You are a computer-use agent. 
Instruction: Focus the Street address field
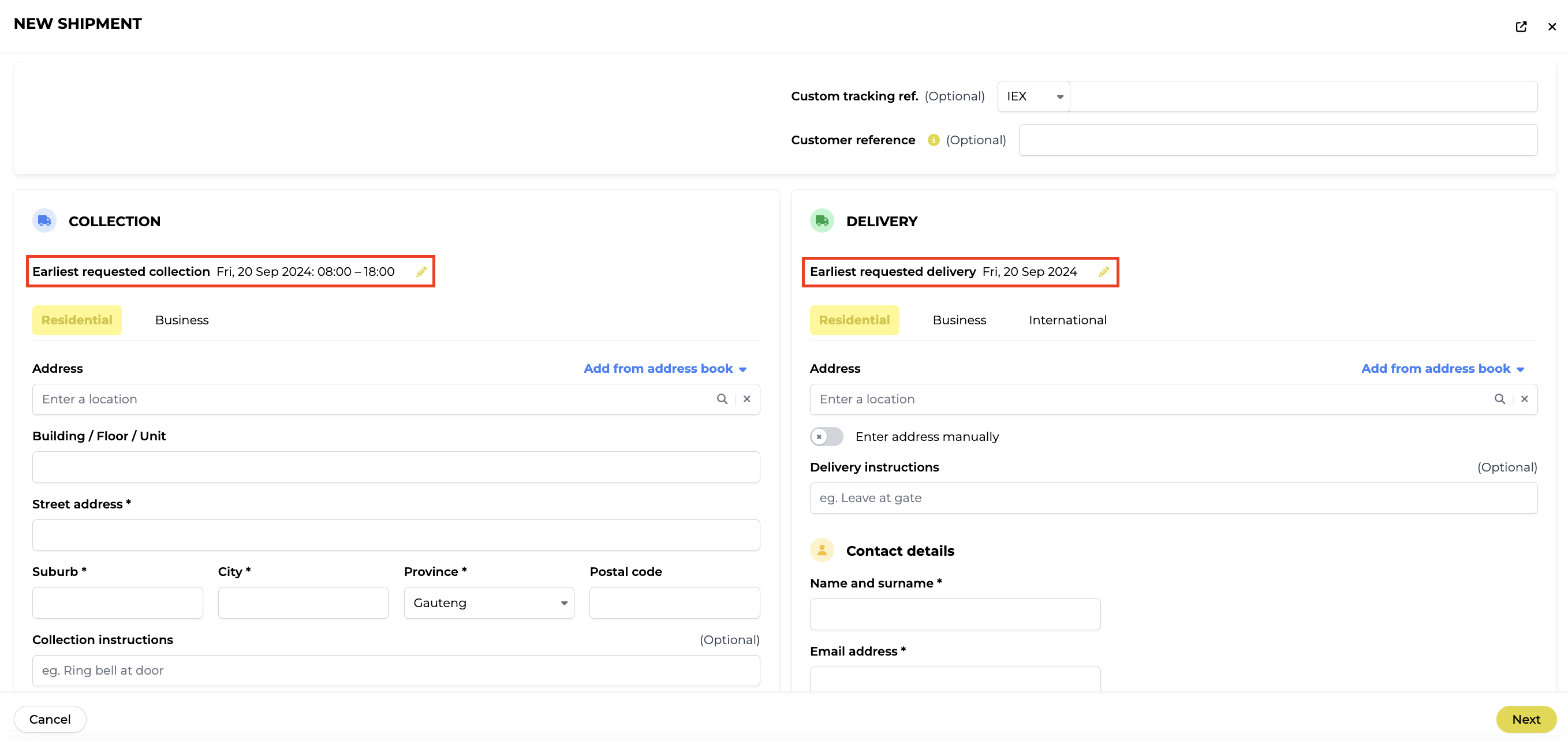tap(395, 535)
